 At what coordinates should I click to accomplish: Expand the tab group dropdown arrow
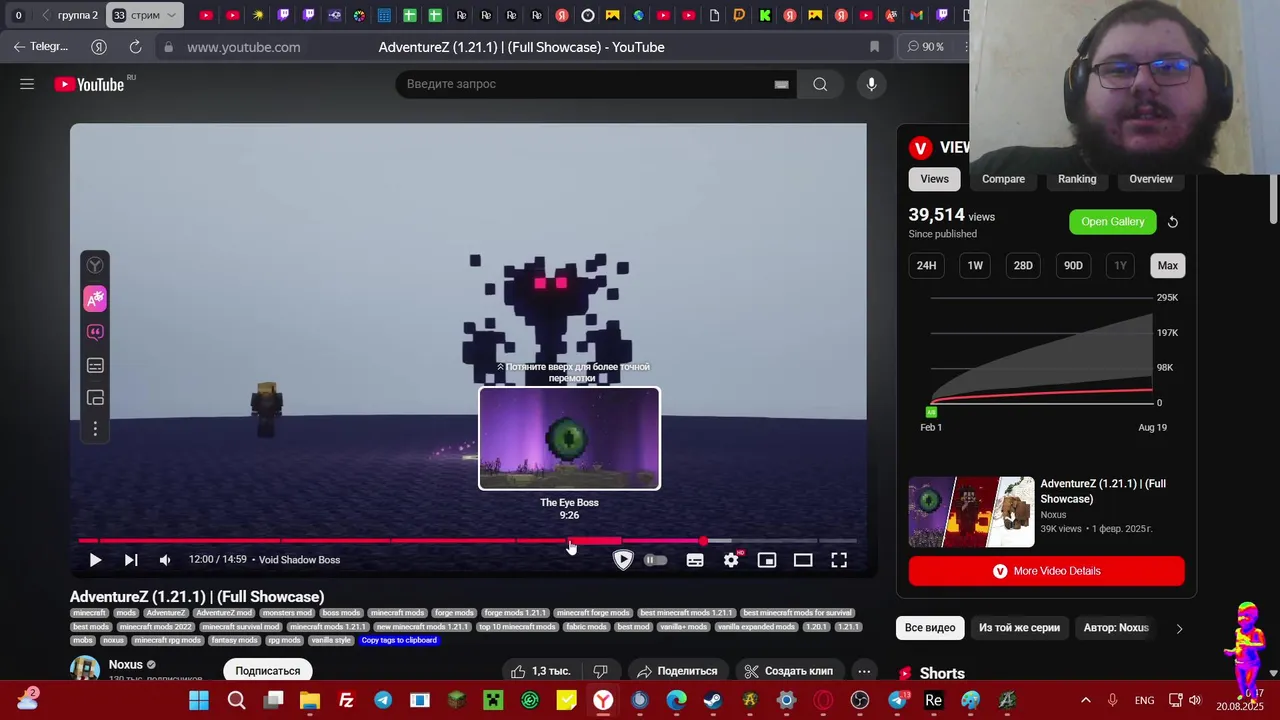pyautogui.click(x=172, y=15)
